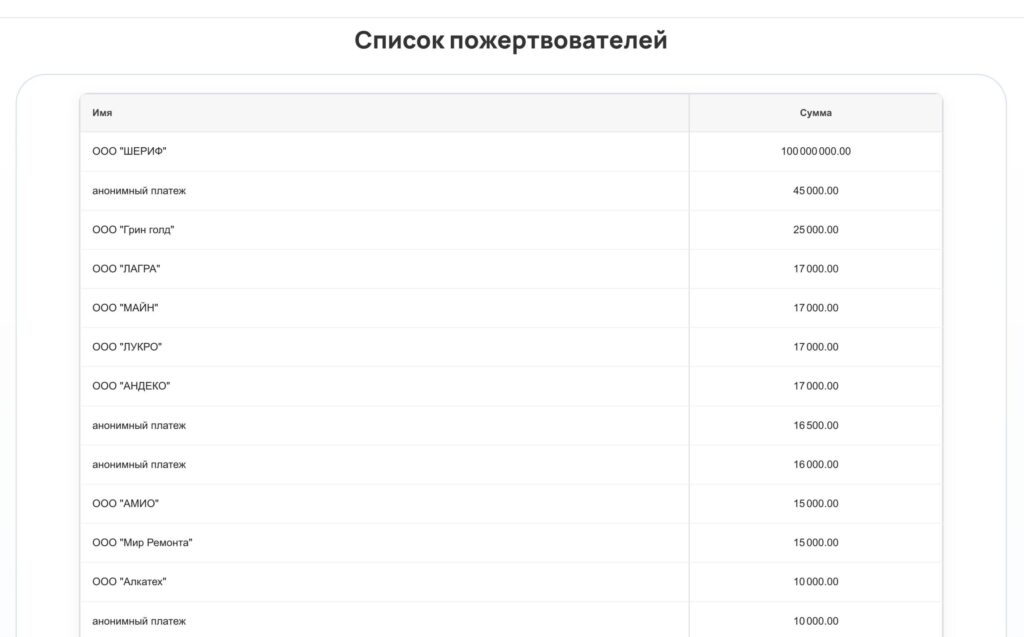Image resolution: width=1024 pixels, height=637 pixels.
Task: Select the "Сумма" column header
Action: [x=816, y=113]
